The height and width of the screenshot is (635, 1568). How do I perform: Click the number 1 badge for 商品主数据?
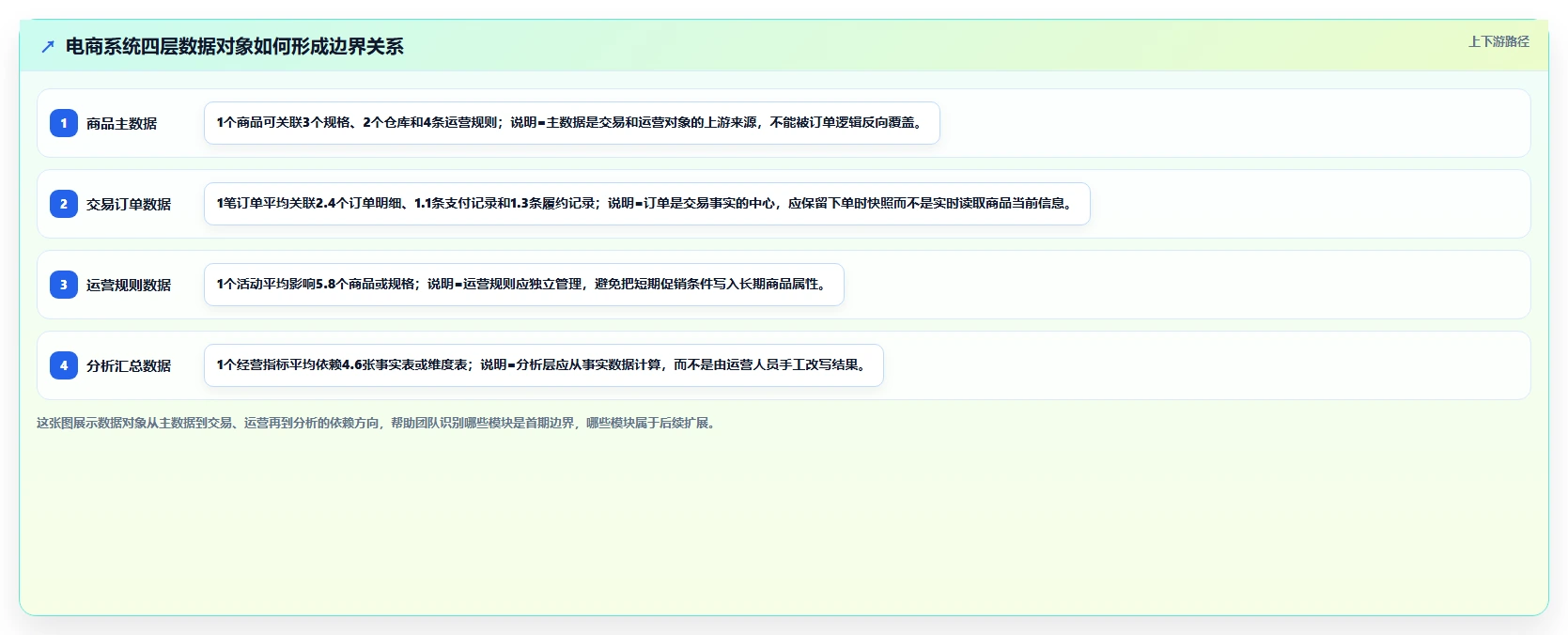coord(64,123)
